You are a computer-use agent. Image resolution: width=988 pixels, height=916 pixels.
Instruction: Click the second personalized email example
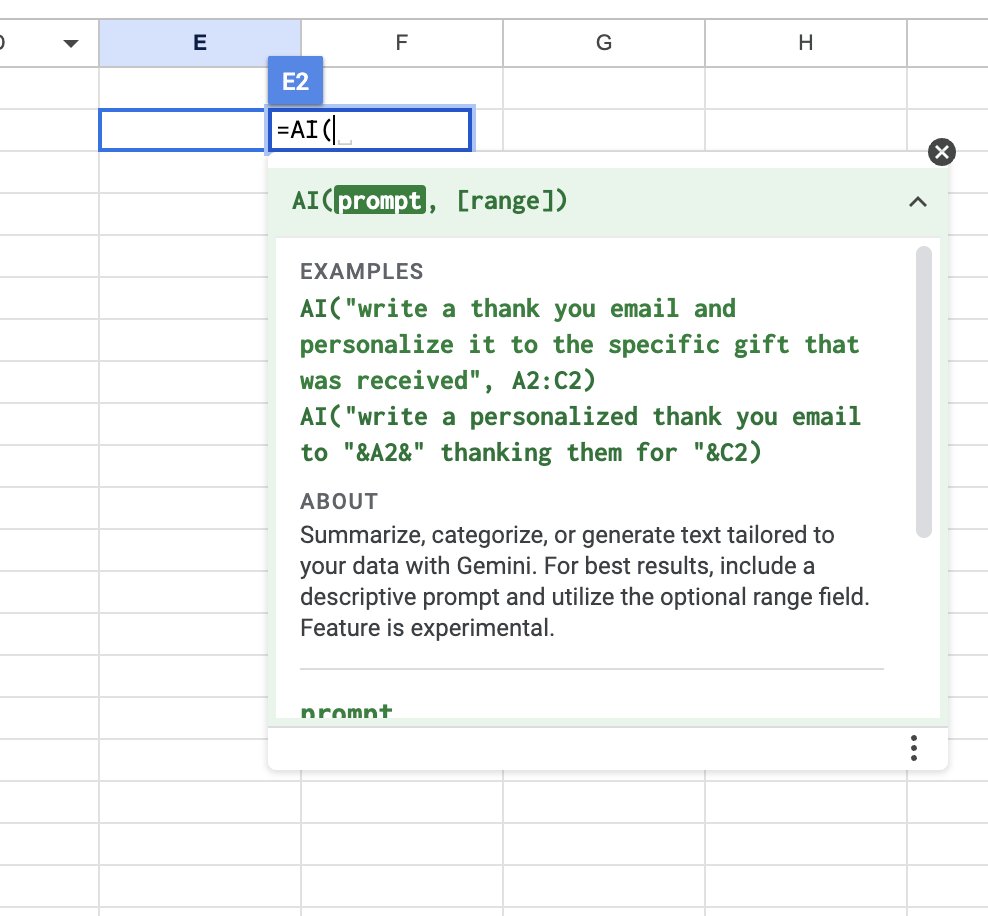pos(580,434)
